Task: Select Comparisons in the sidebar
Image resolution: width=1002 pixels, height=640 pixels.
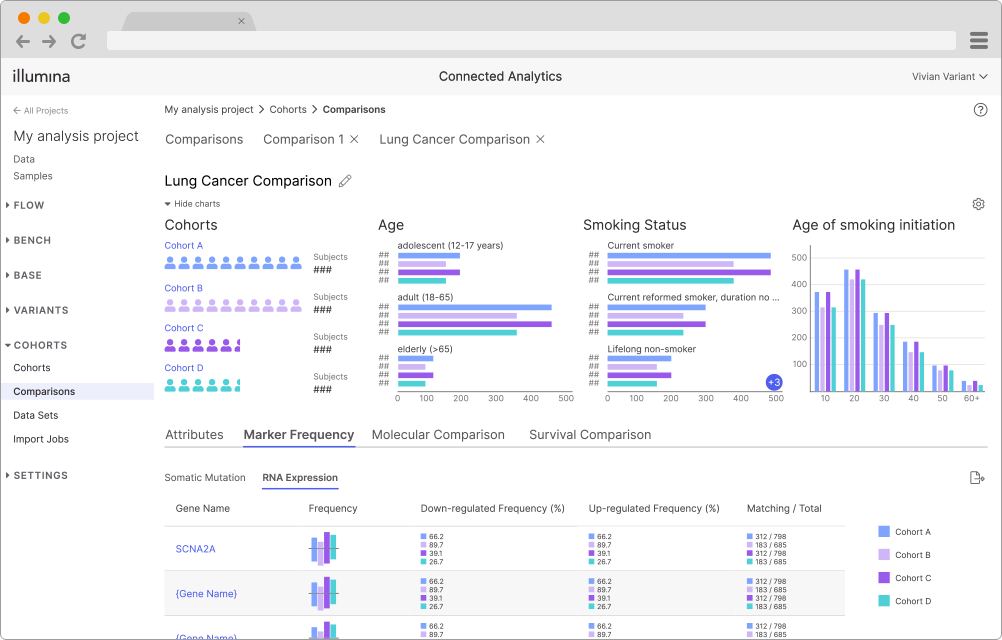Action: point(77,392)
